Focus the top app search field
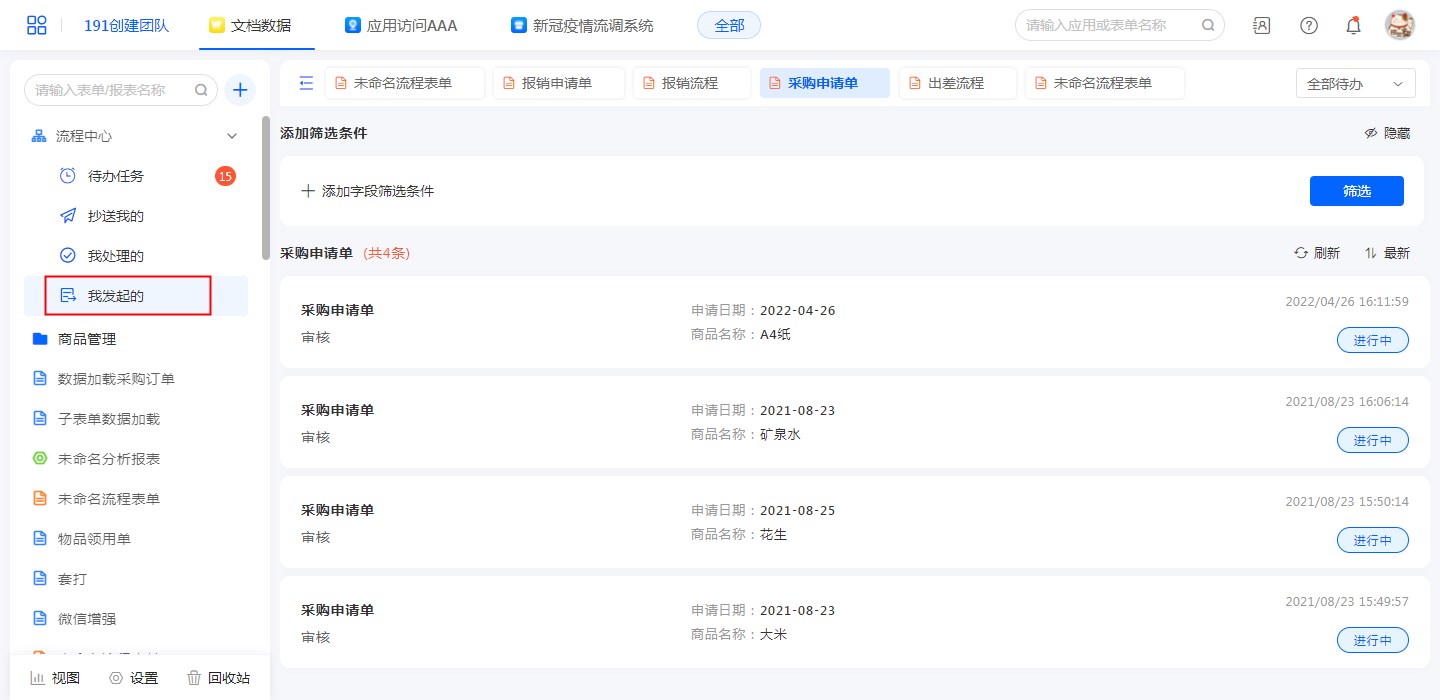Image resolution: width=1440 pixels, height=700 pixels. pyautogui.click(x=1110, y=25)
